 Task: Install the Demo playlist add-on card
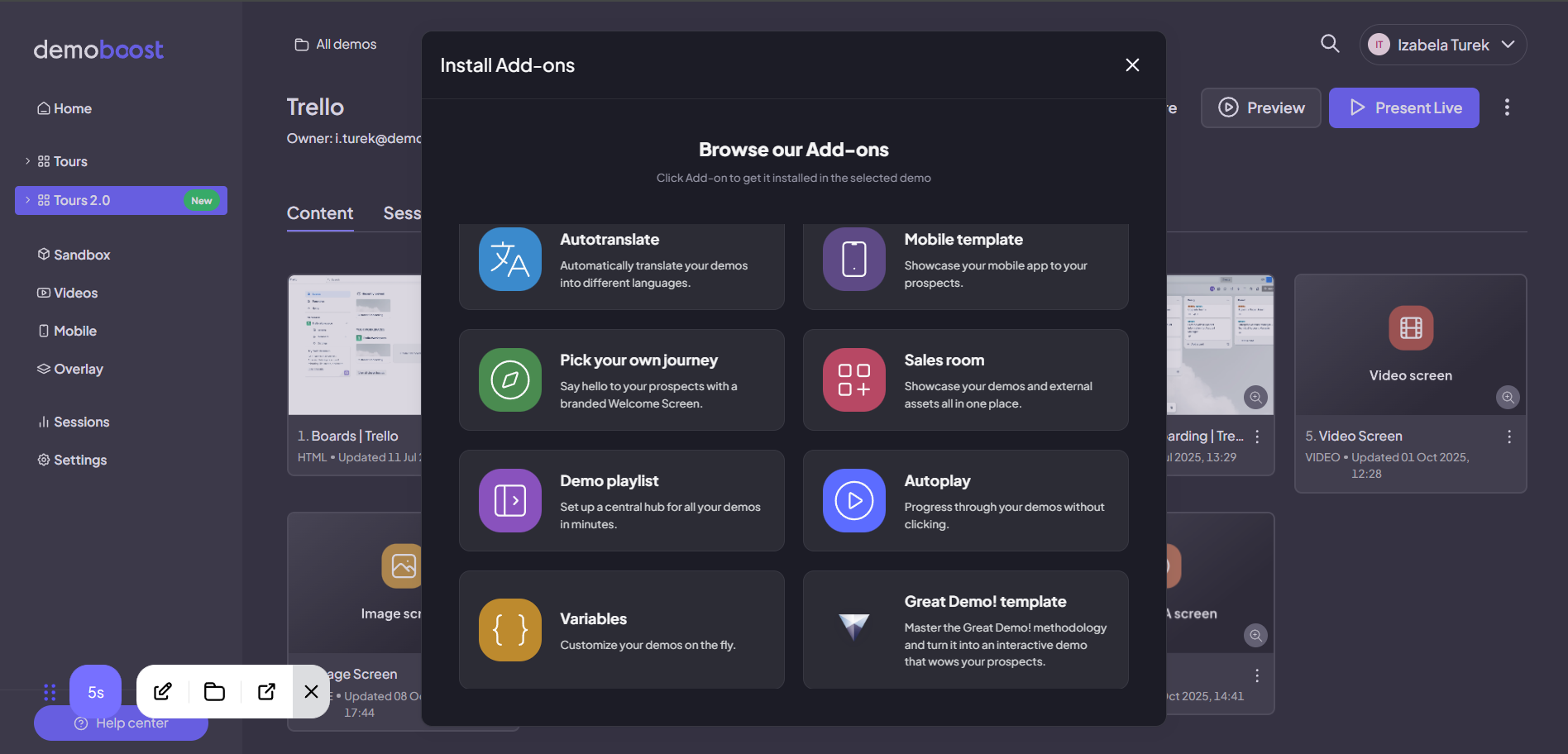(622, 500)
